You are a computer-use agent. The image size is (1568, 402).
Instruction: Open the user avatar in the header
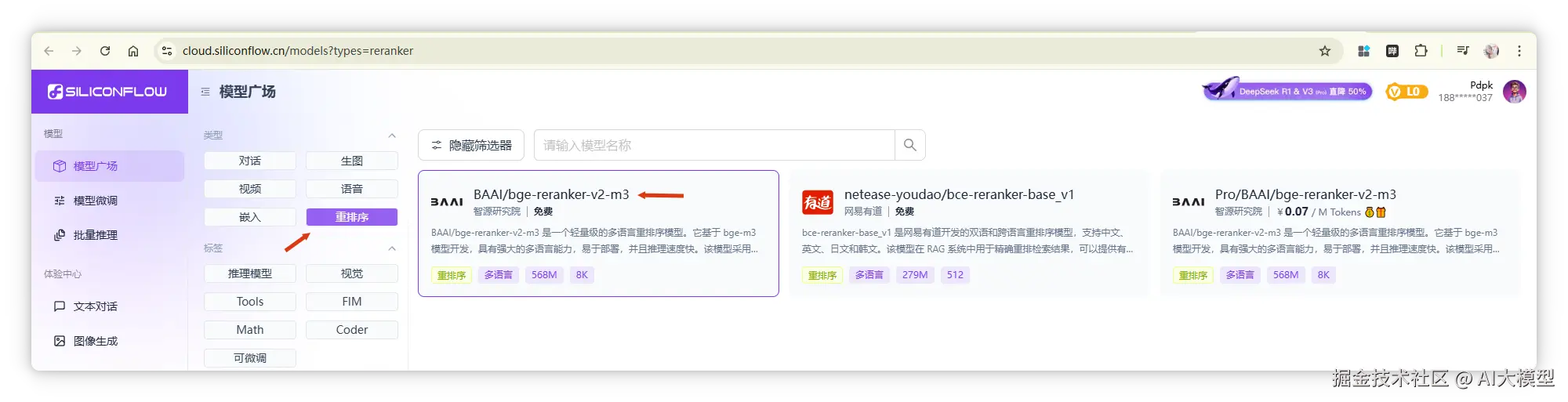[1515, 92]
